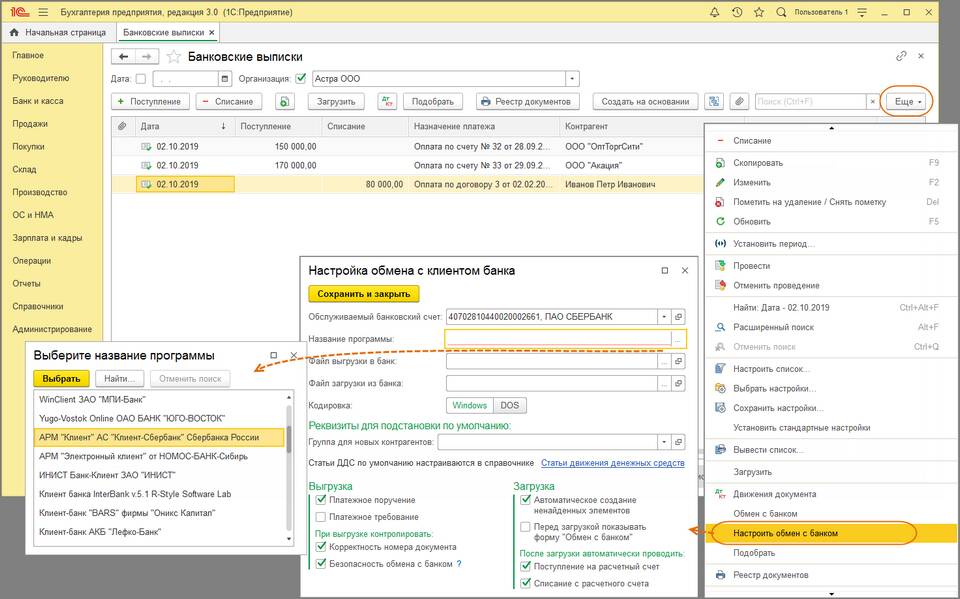Click the search magnifier in title bar
The width and height of the screenshot is (960, 599).
point(781,12)
